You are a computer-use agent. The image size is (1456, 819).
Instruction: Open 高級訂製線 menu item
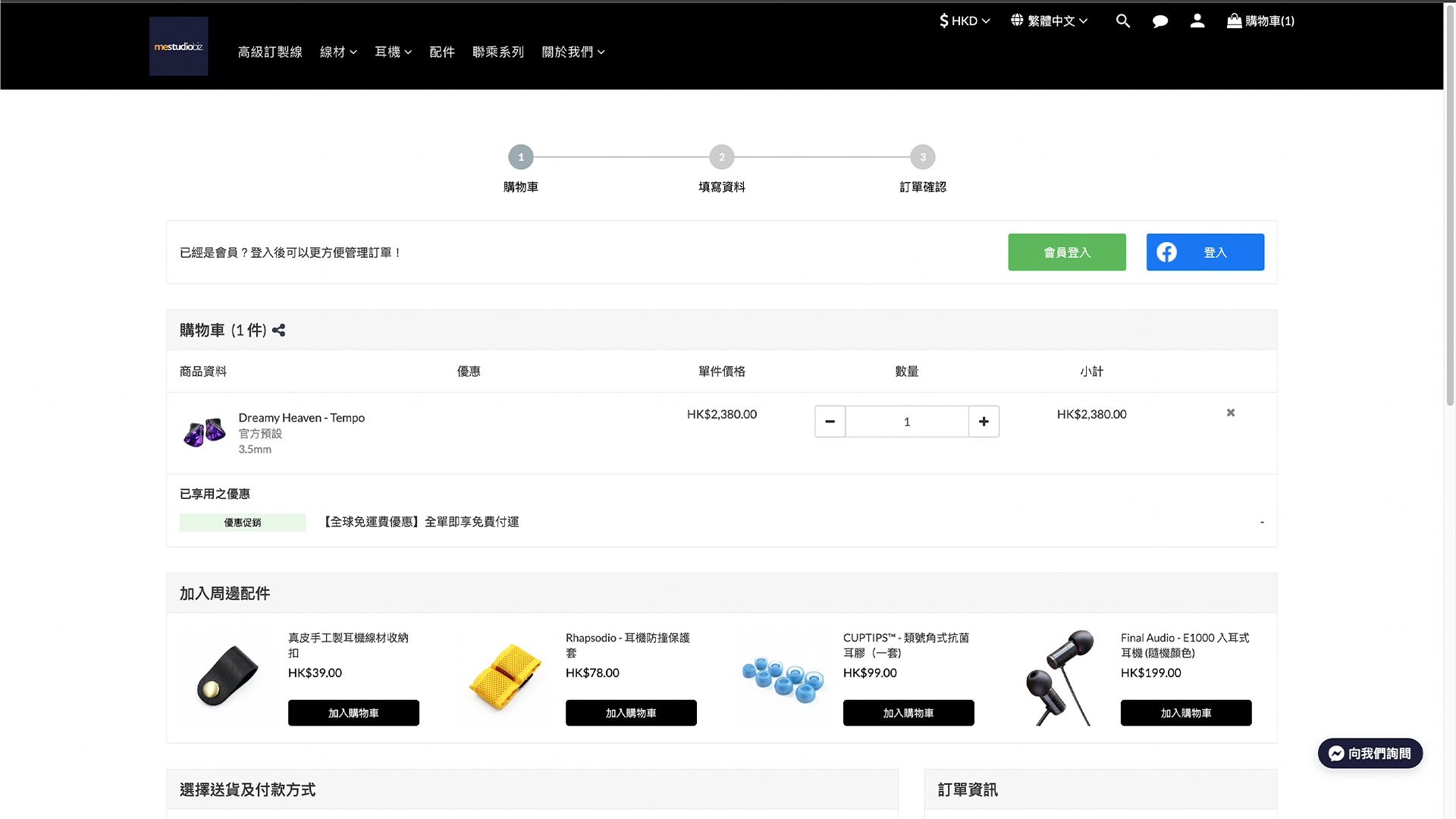pos(270,52)
